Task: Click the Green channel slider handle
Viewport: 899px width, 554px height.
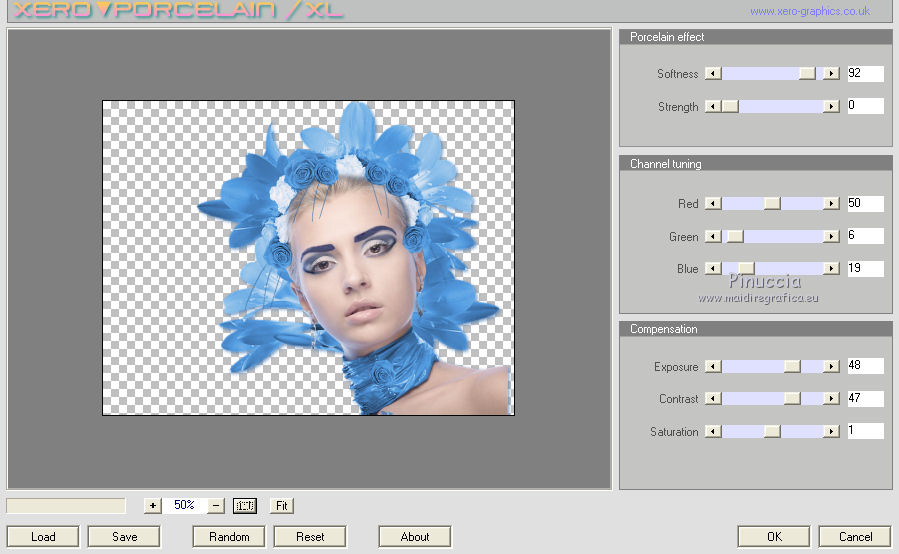Action: [x=735, y=237]
